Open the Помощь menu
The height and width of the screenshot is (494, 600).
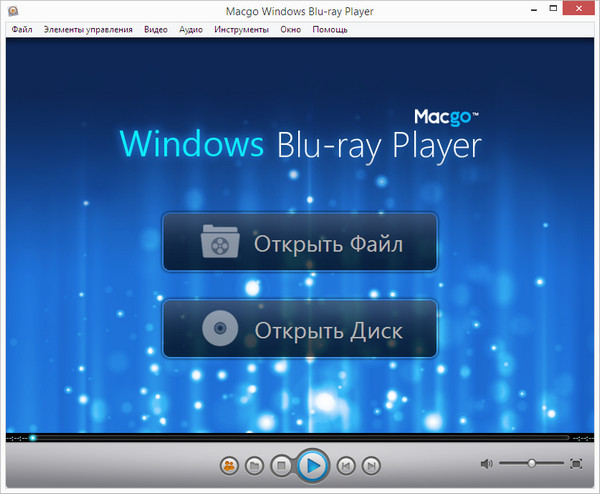point(330,30)
